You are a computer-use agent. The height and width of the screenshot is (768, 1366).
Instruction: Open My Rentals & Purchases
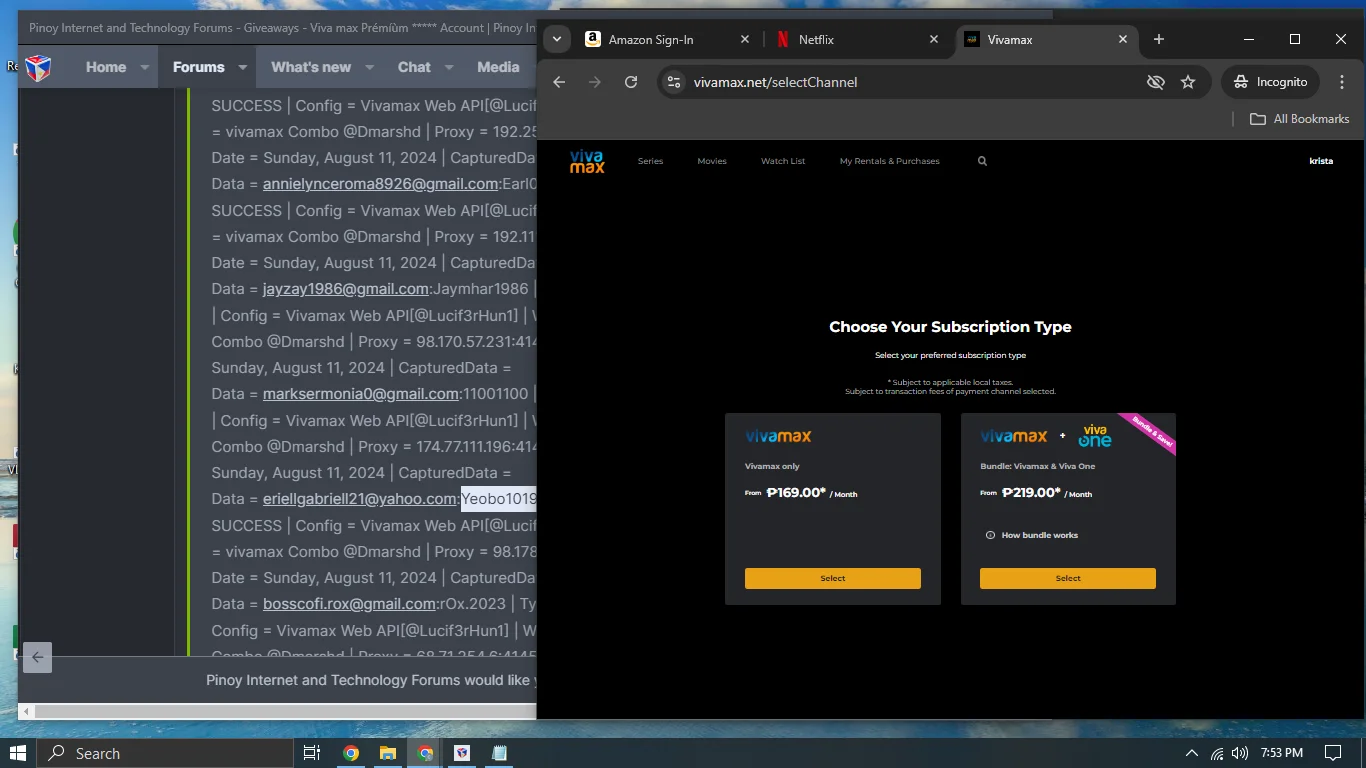890,161
